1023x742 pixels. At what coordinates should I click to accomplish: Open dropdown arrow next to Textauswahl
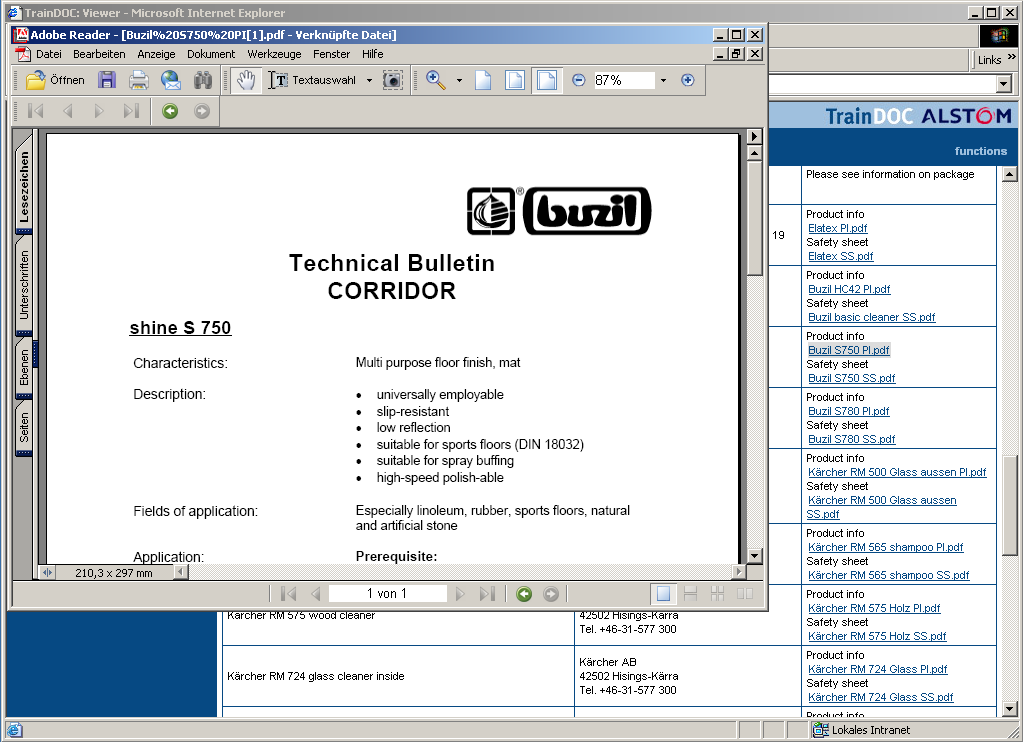coord(369,80)
